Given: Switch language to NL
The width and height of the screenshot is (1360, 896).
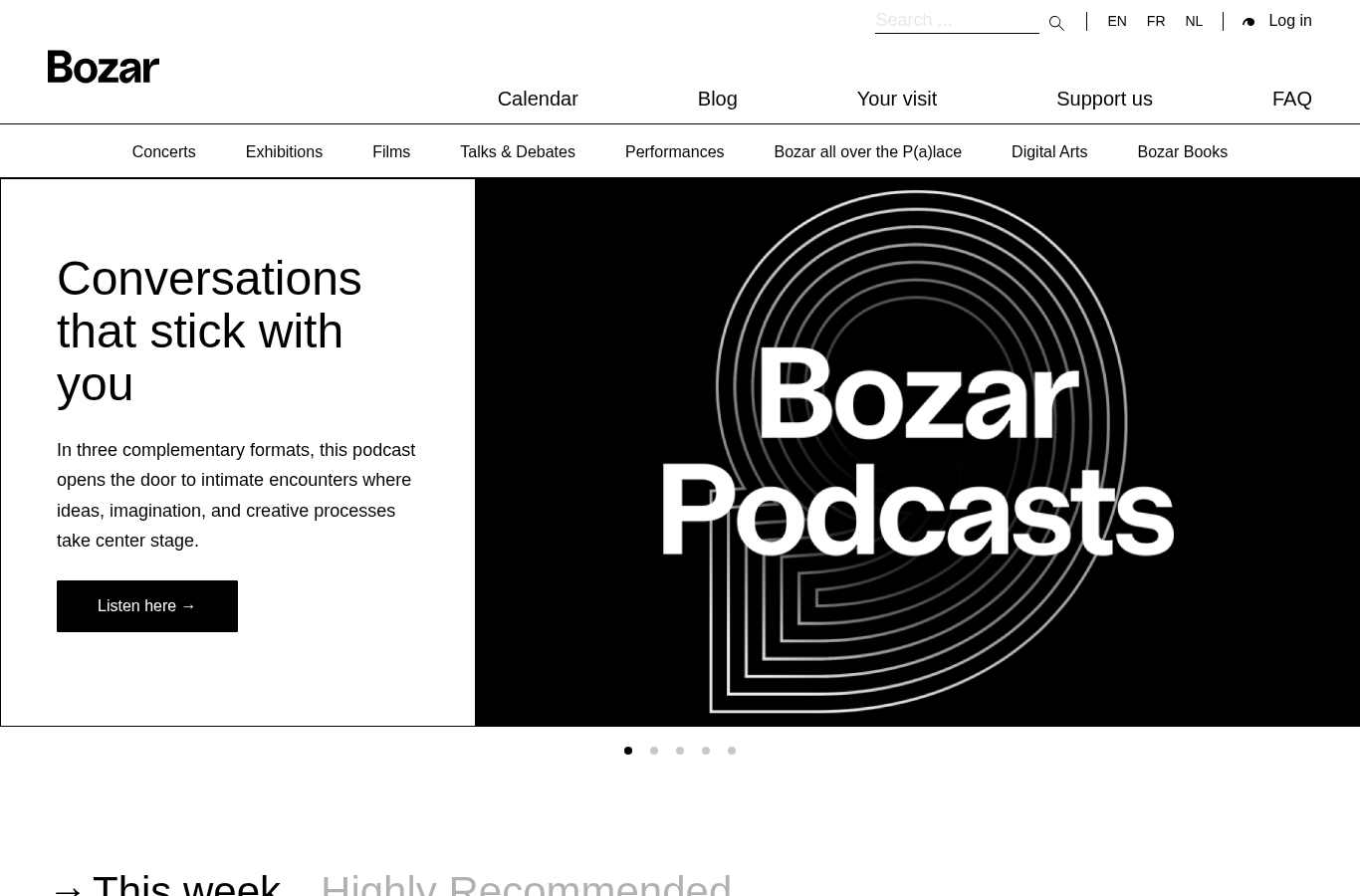Looking at the screenshot, I should pos(1194,21).
